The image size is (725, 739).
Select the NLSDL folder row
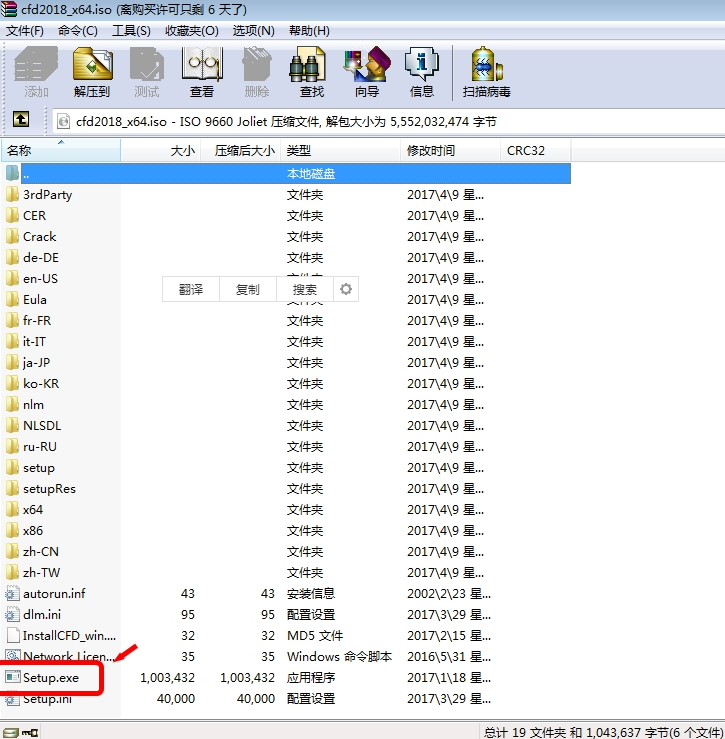tap(286, 426)
